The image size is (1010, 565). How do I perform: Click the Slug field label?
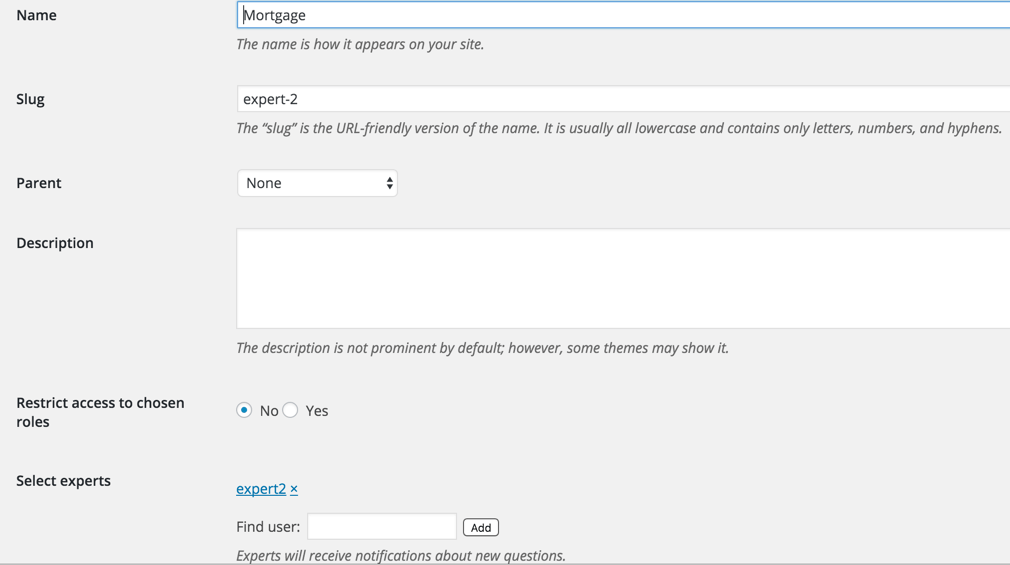coord(30,99)
